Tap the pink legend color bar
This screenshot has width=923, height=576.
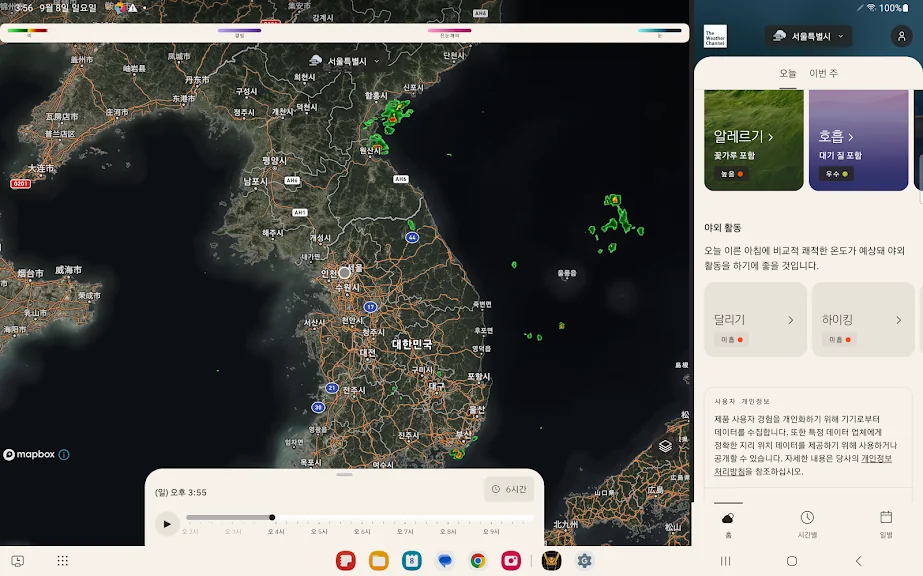449,30
